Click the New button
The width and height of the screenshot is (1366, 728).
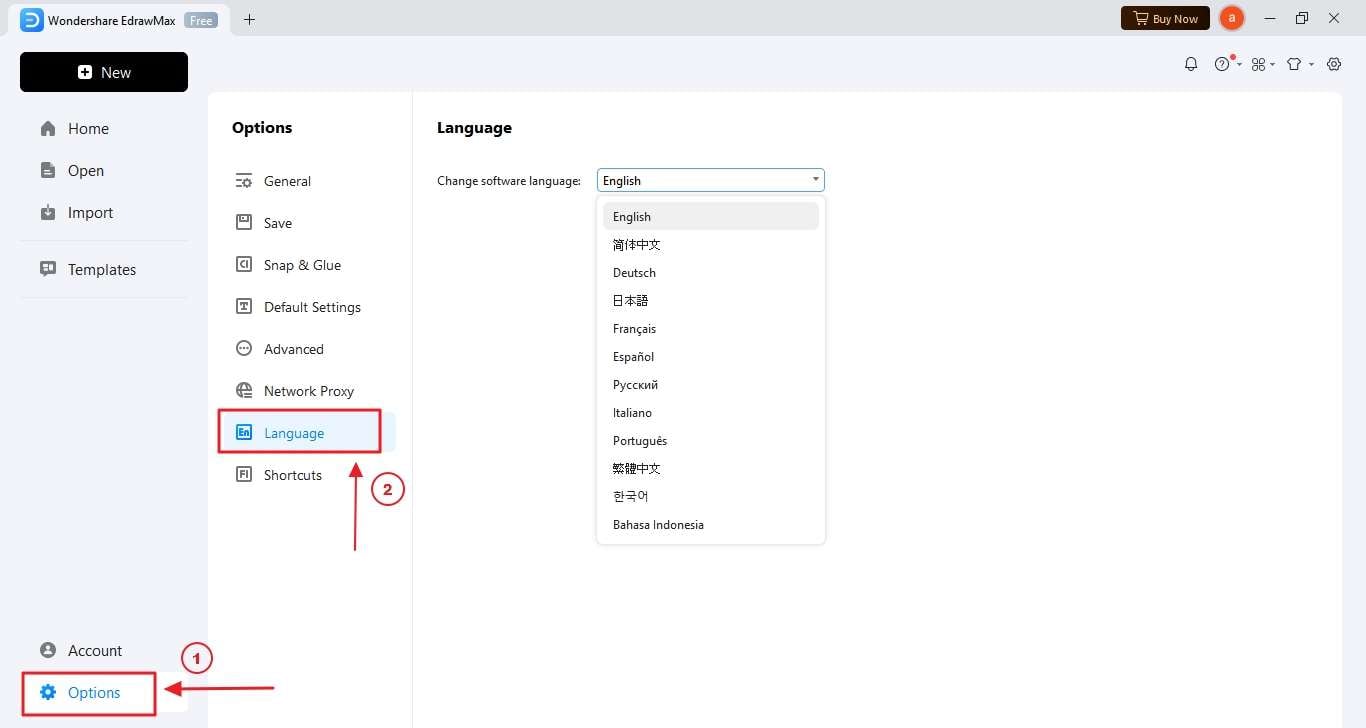click(x=104, y=72)
